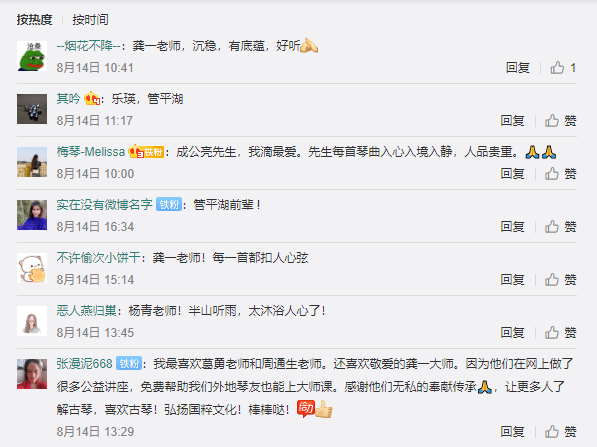Open 不许偷次小饼干's profile link
Viewport: 597px width, 447px height.
(x=98, y=258)
